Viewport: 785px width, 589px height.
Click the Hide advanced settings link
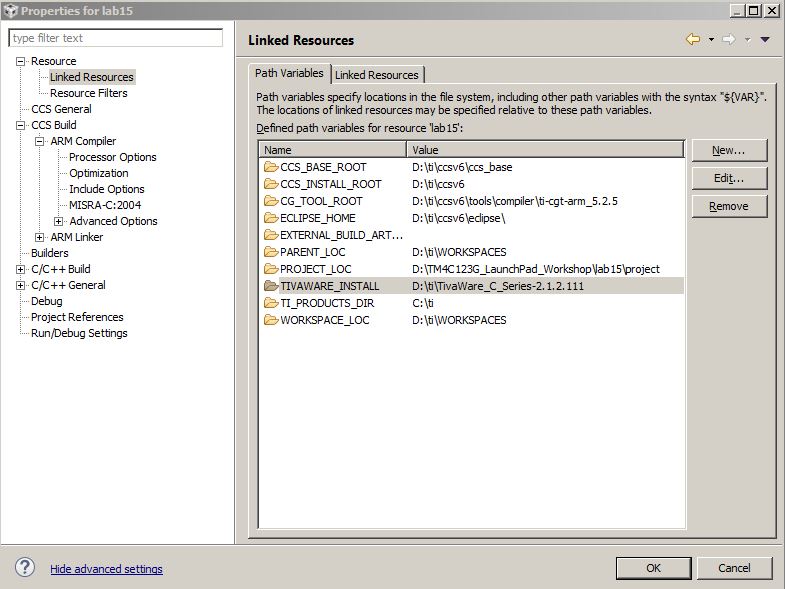click(x=106, y=569)
